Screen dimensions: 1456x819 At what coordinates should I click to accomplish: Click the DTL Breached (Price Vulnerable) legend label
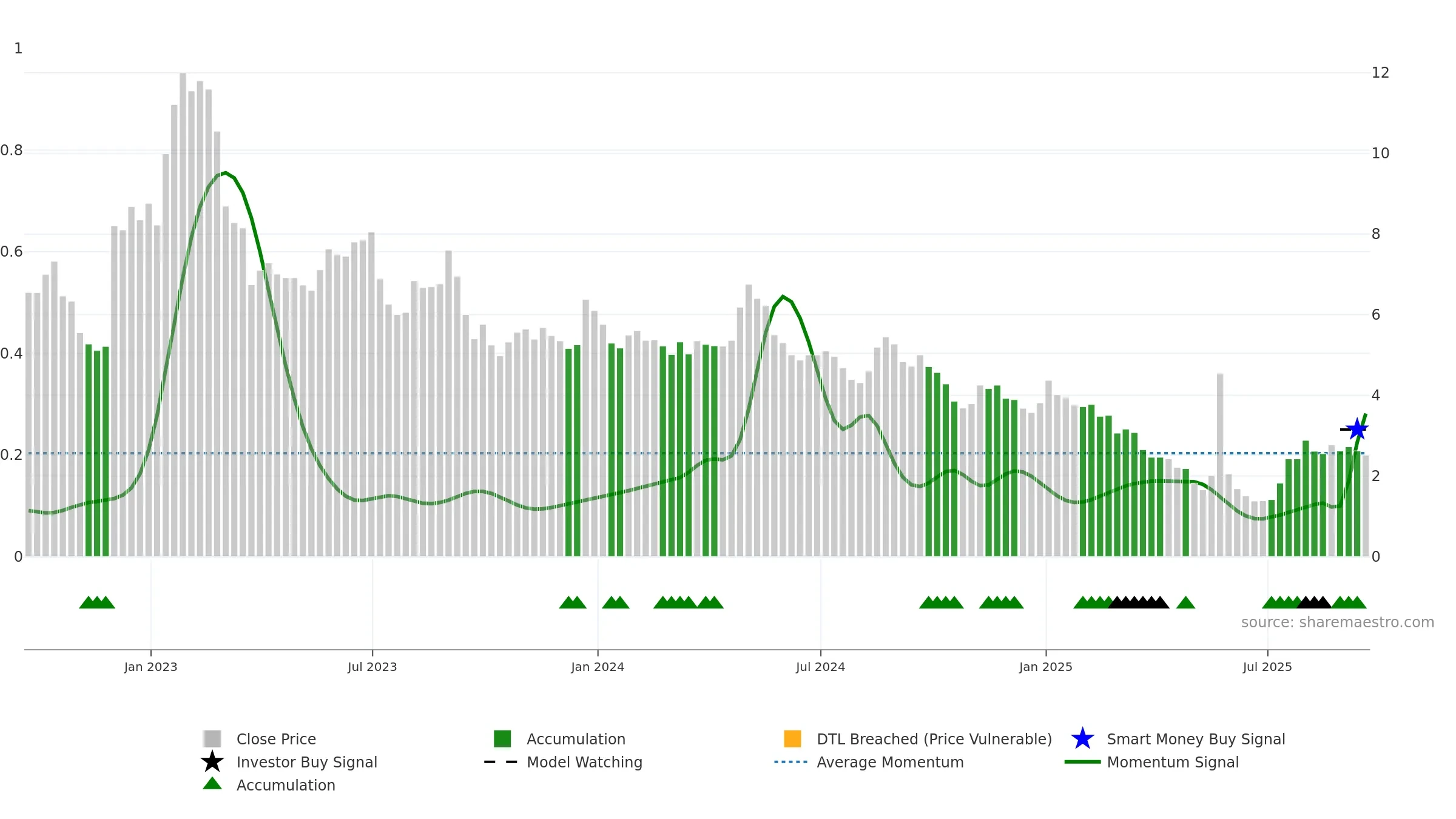click(x=934, y=739)
